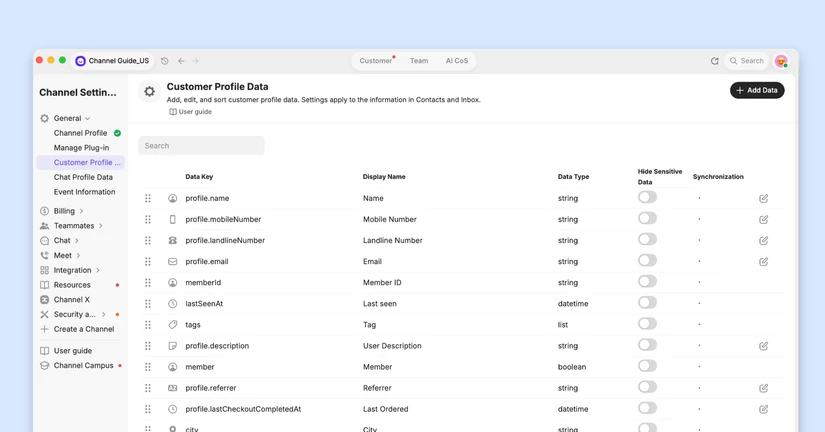Click the history clock icon in title bar
This screenshot has width=825, height=432.
pyautogui.click(x=165, y=61)
